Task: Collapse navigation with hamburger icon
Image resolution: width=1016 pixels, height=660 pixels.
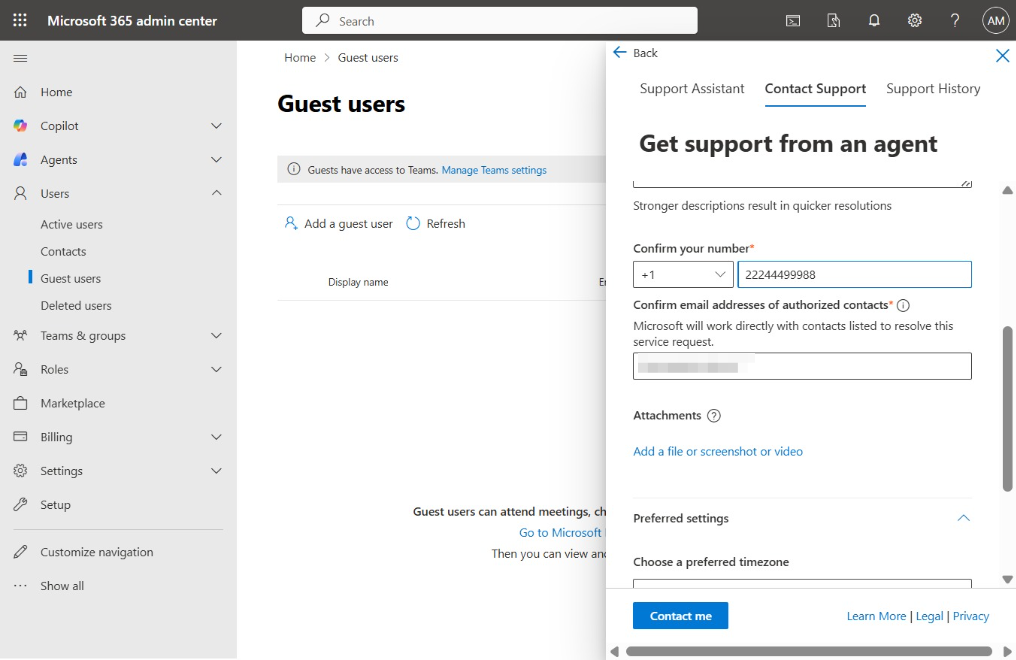Action: coord(20,58)
